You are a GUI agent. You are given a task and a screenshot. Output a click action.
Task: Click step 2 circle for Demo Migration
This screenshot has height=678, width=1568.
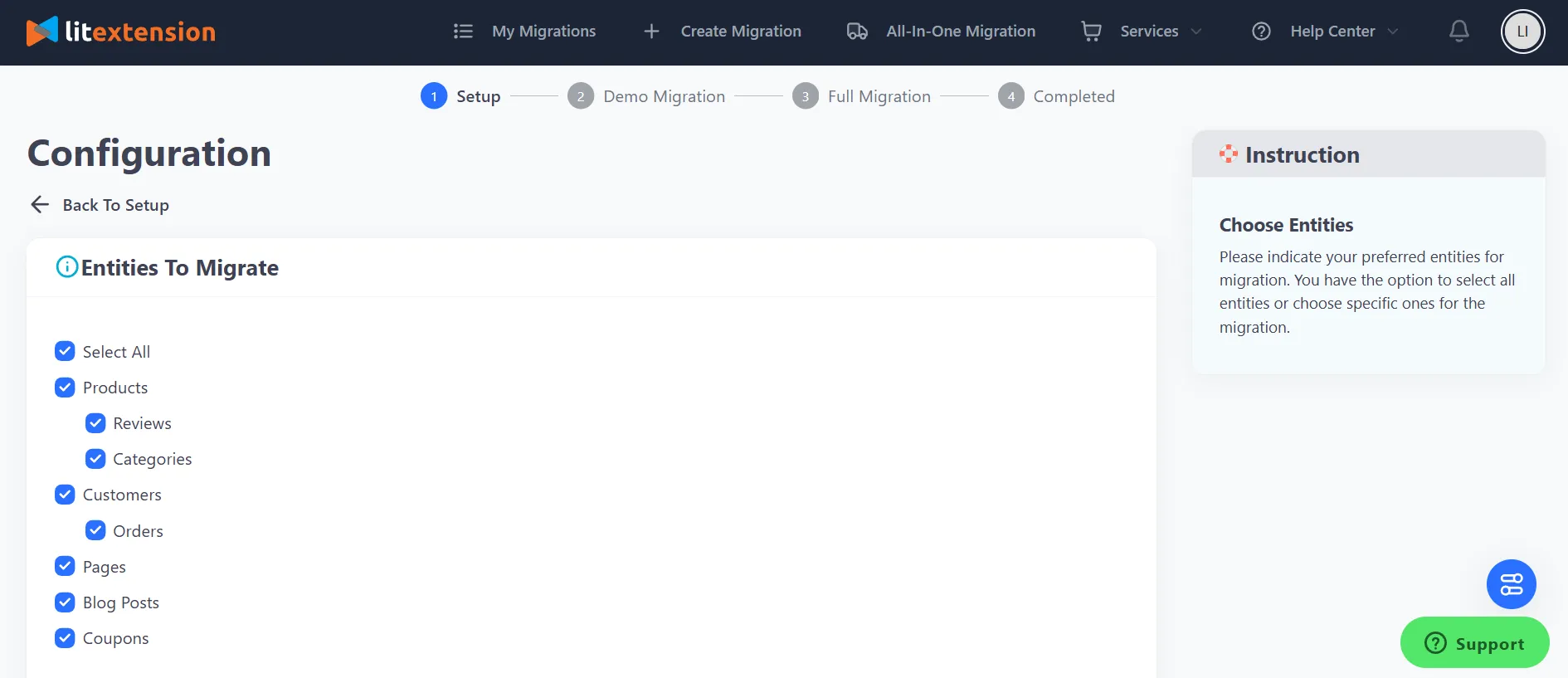click(581, 96)
